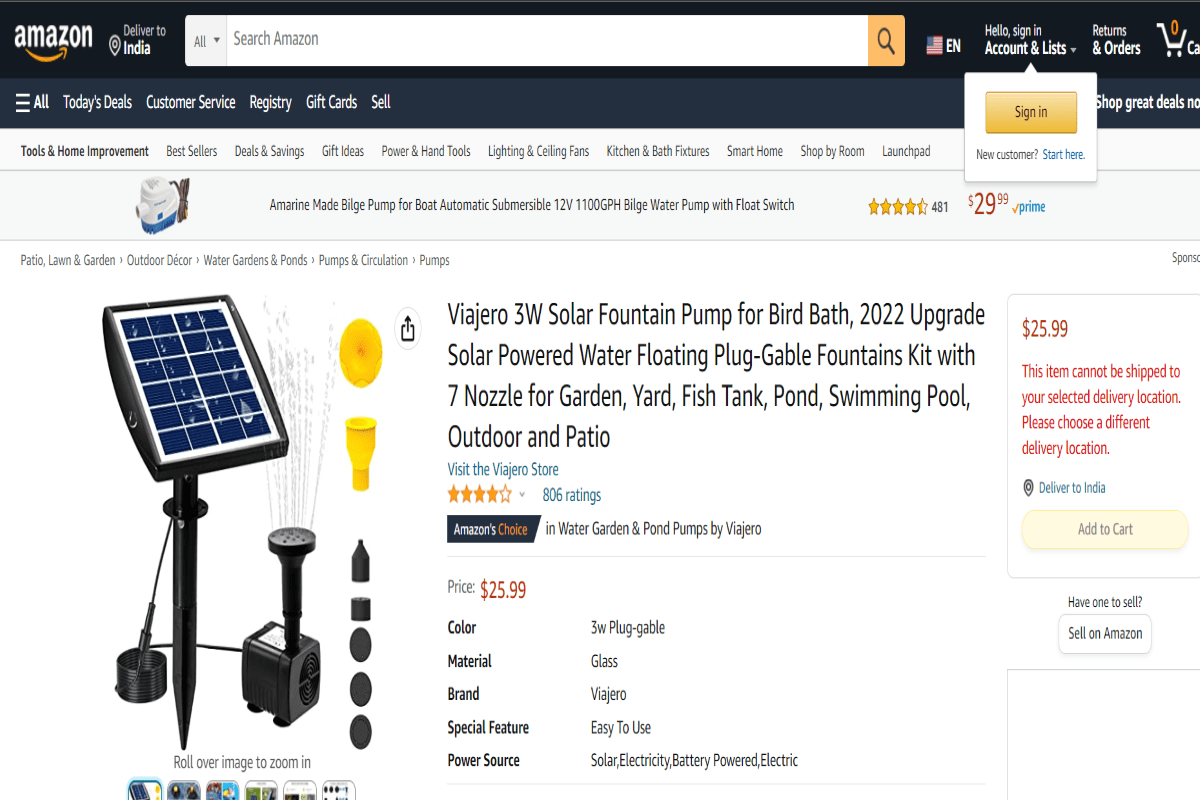Visit the Viajero Store link

coord(503,469)
